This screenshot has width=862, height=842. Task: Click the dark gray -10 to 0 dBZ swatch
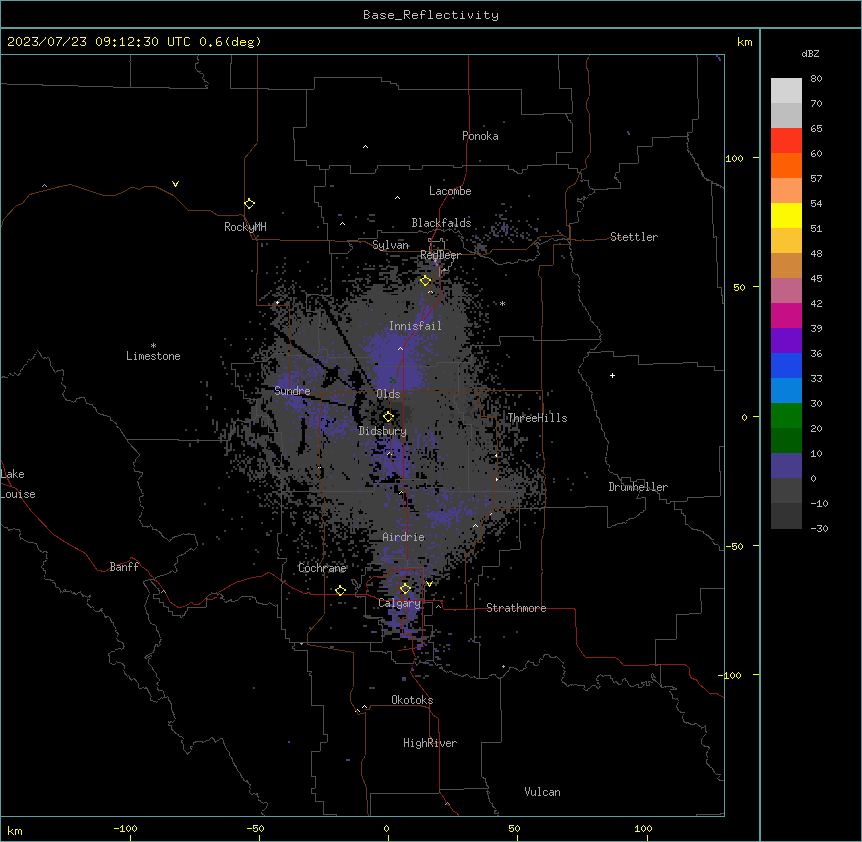[786, 491]
